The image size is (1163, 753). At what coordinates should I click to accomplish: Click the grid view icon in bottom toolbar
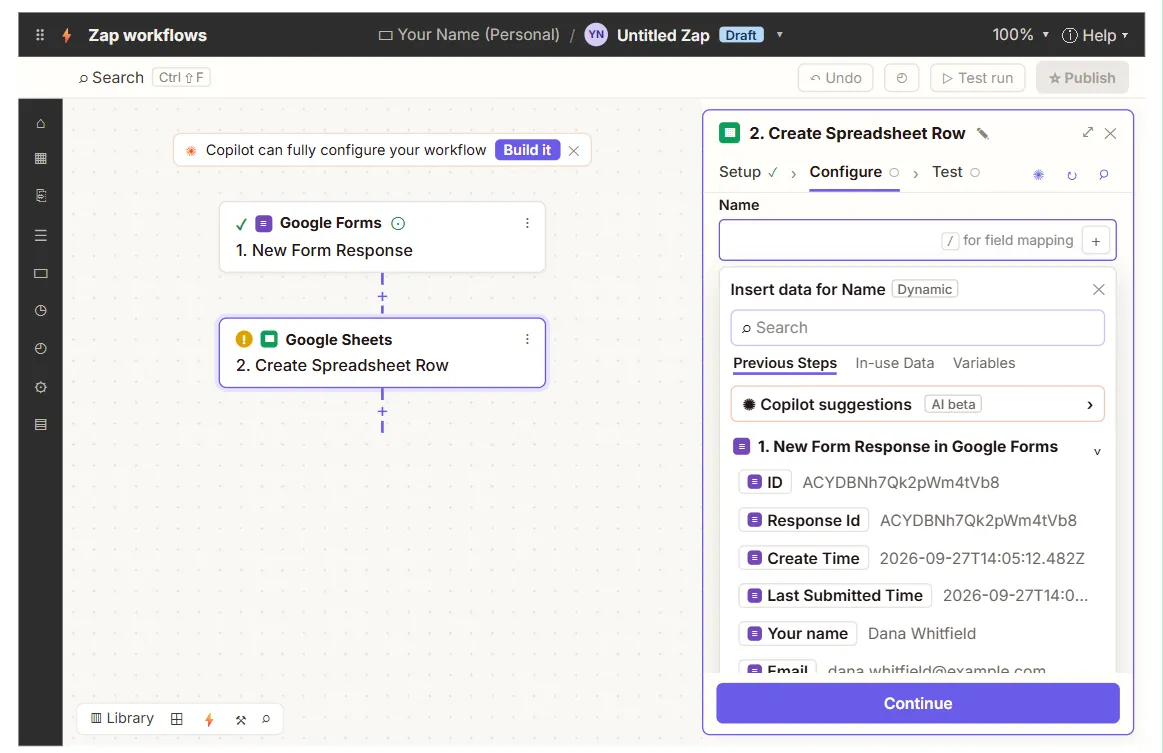(x=177, y=719)
